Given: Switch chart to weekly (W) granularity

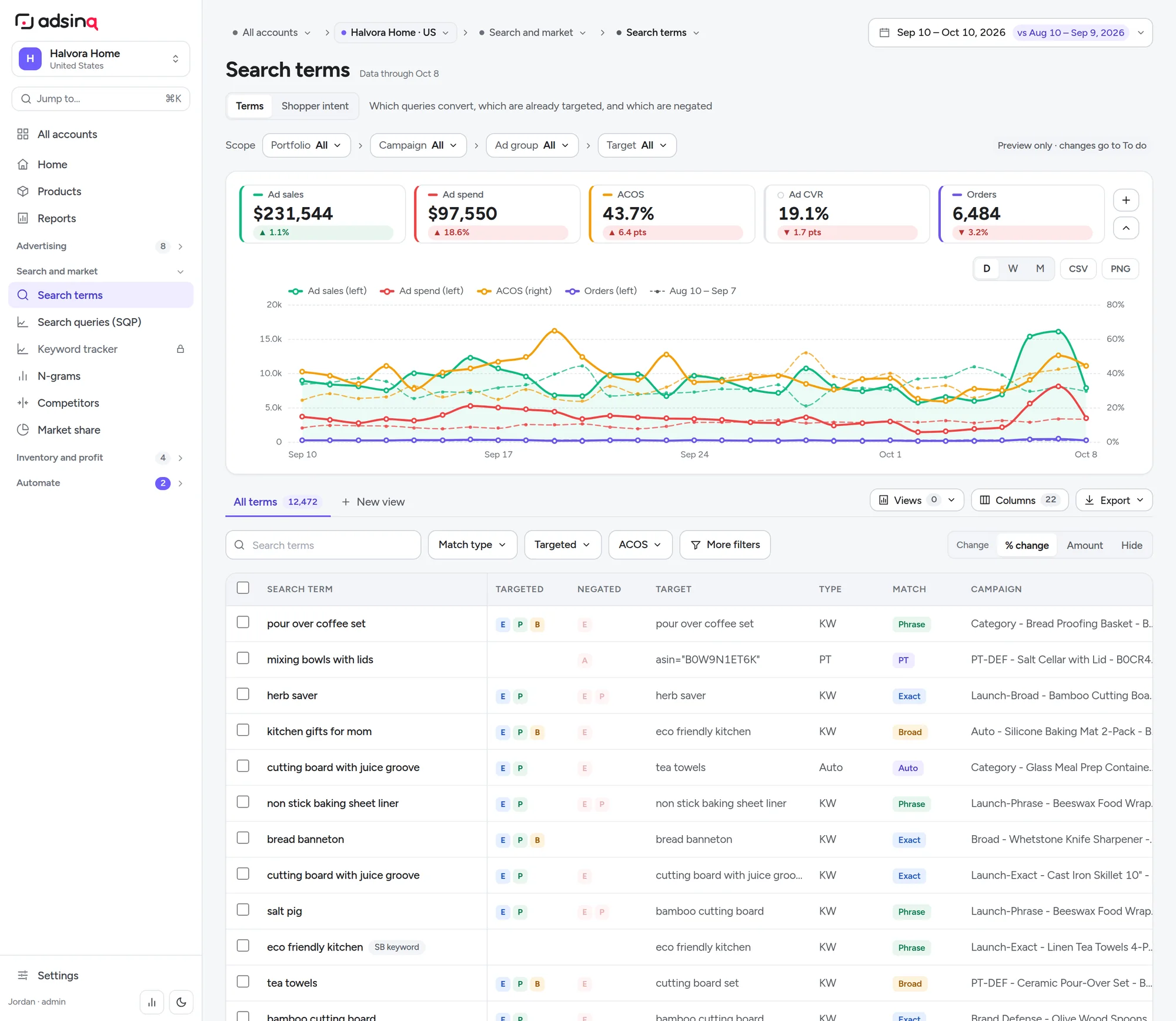Looking at the screenshot, I should [x=1013, y=269].
